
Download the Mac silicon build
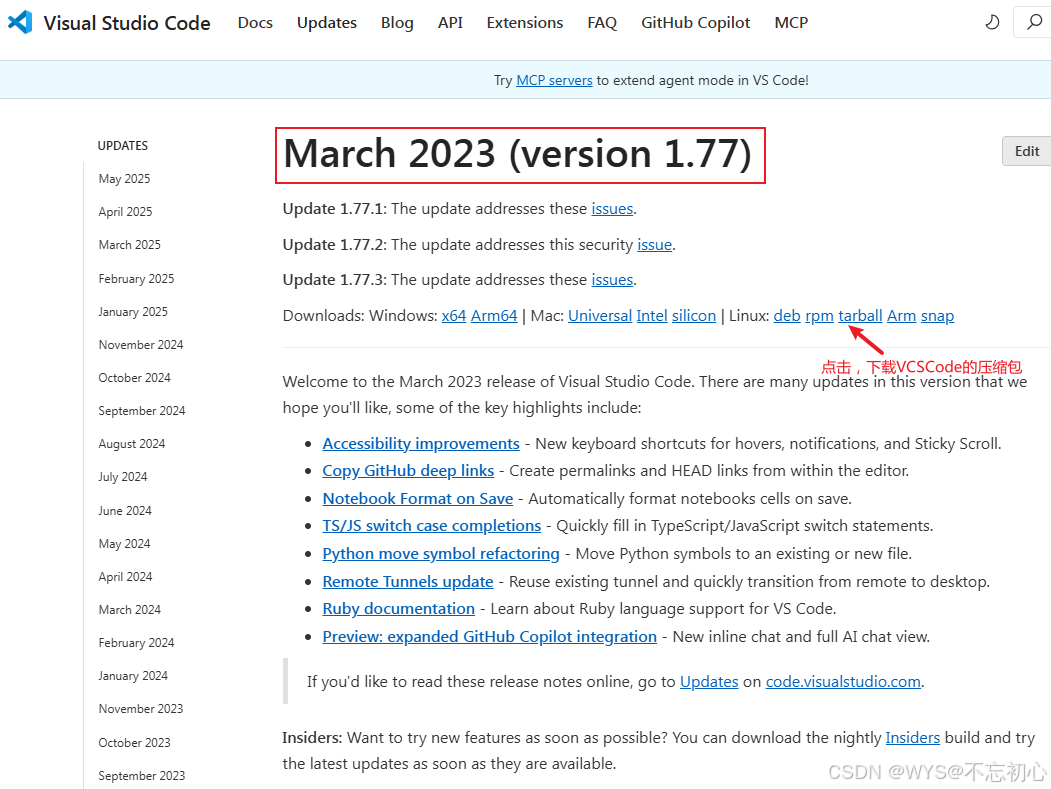[x=694, y=316]
